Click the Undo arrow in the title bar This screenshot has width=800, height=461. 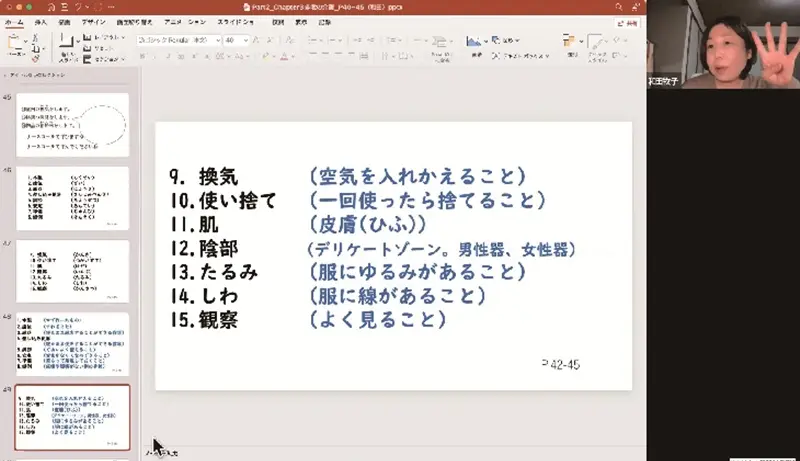[80, 7]
